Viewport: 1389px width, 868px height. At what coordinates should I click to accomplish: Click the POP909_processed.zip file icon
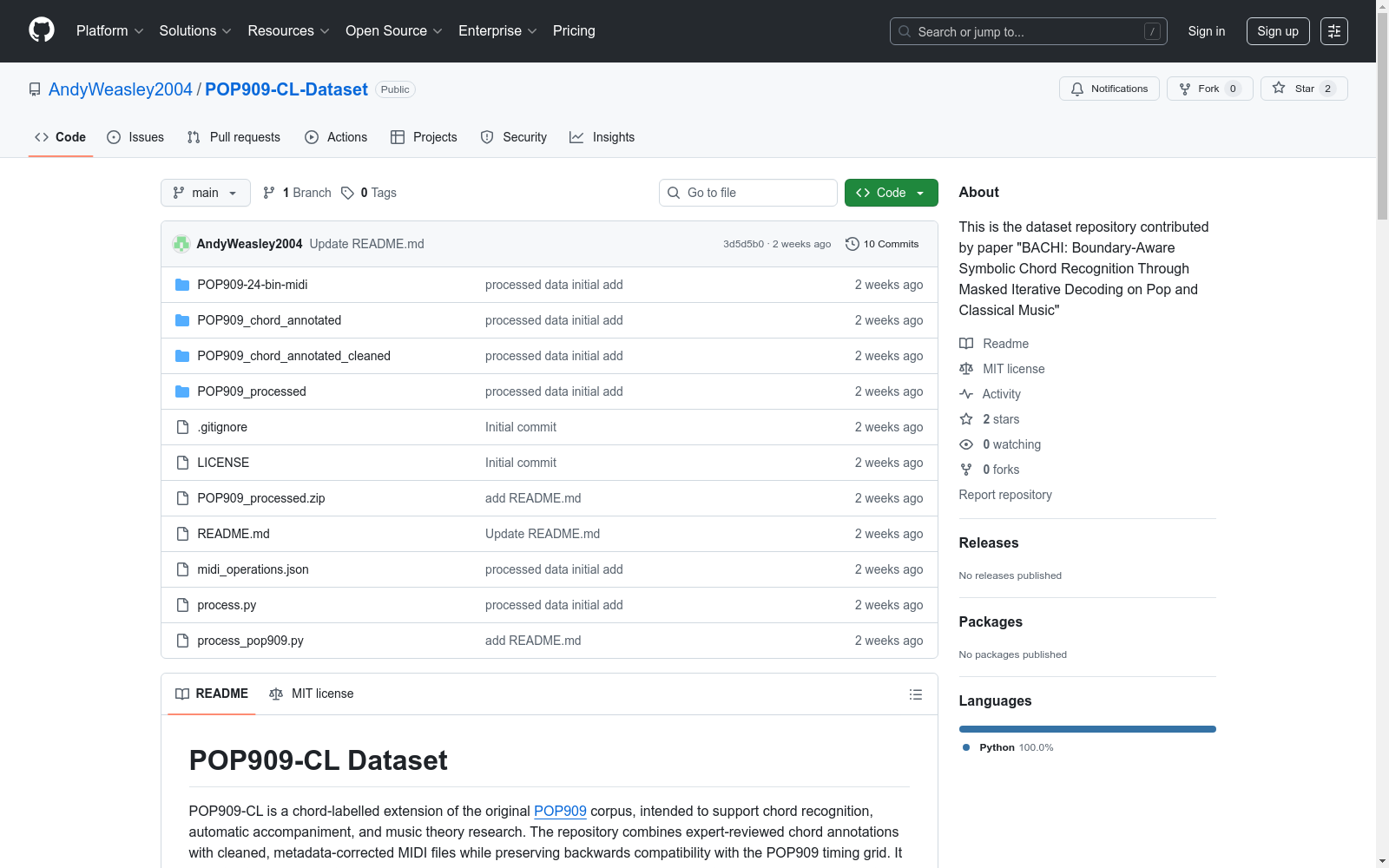182,498
